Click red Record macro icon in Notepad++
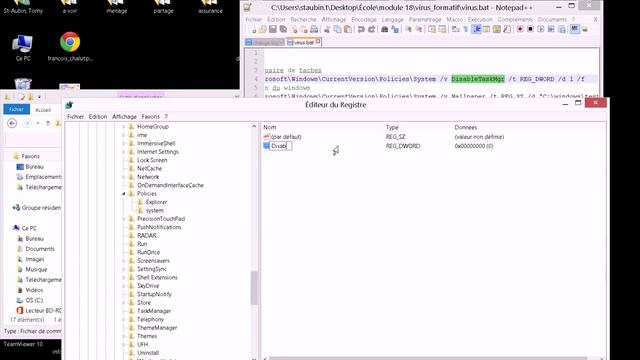This screenshot has height=360, width=640. click(520, 29)
